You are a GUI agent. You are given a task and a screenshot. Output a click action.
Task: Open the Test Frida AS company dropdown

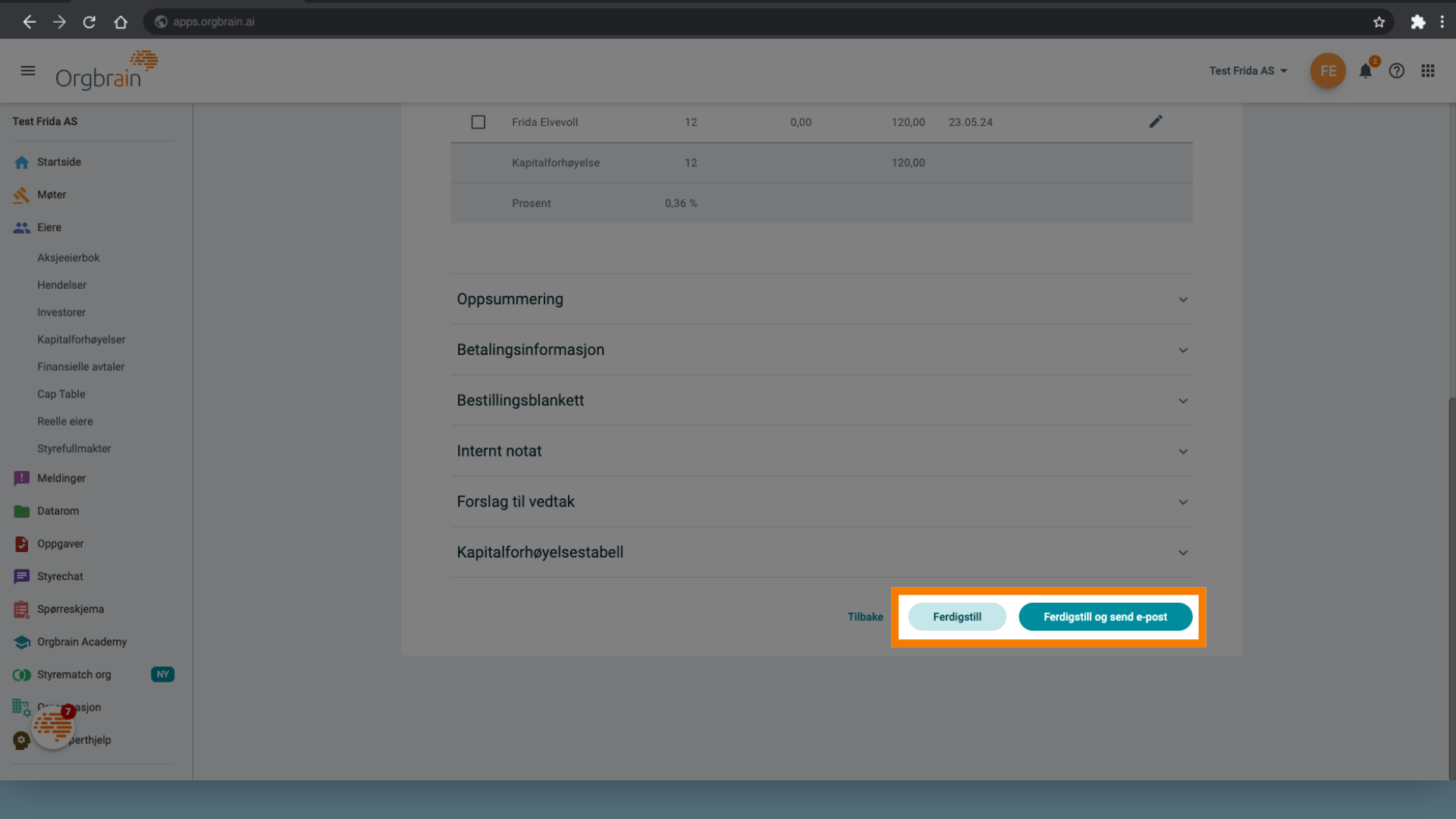pyautogui.click(x=1248, y=71)
